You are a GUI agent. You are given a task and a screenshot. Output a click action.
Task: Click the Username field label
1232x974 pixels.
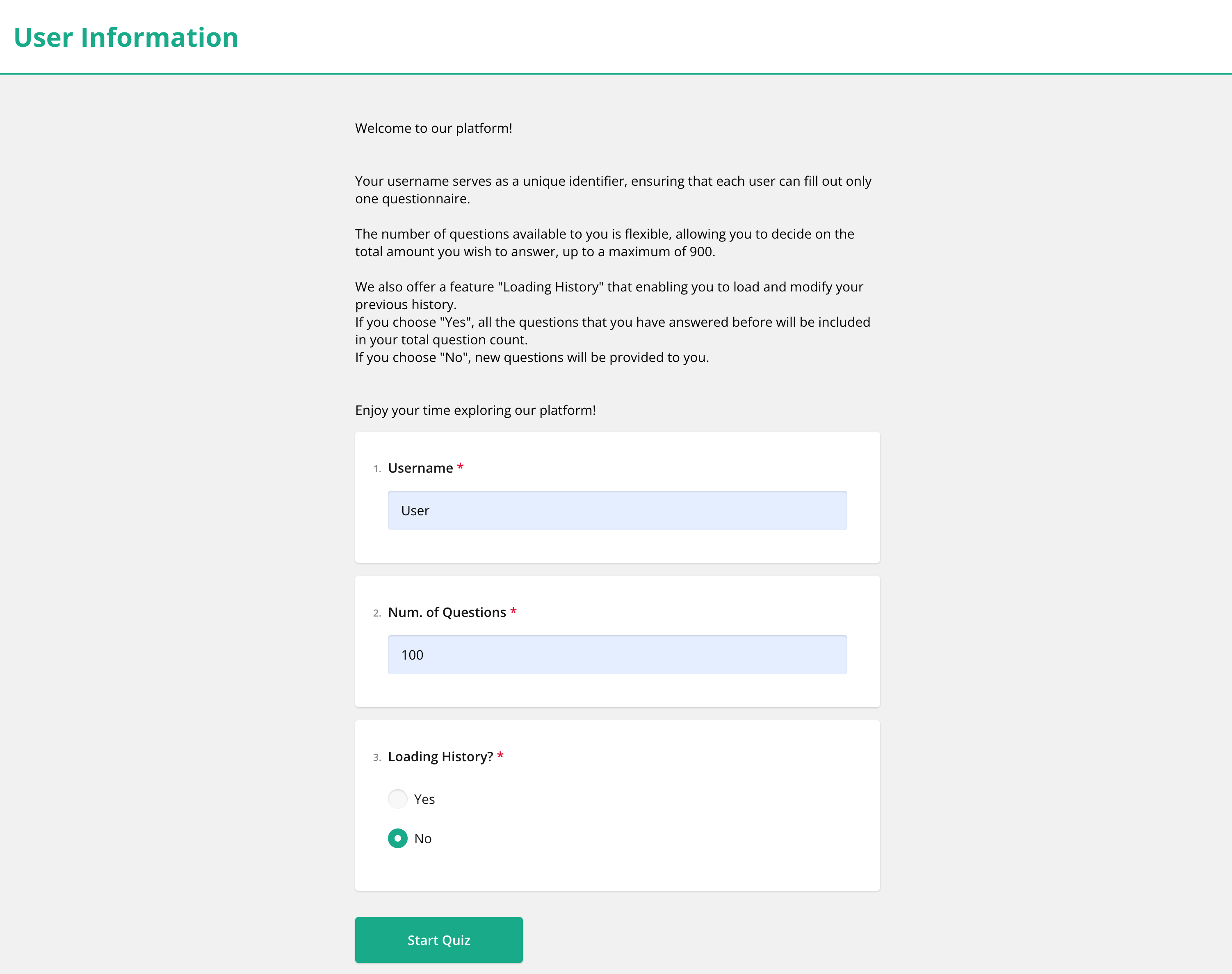click(x=420, y=468)
